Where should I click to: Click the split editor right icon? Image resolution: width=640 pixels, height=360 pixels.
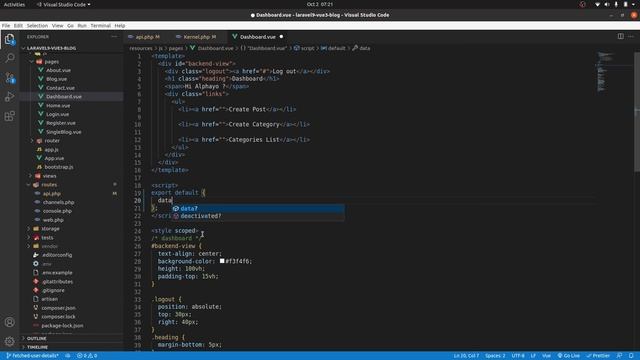[620, 36]
